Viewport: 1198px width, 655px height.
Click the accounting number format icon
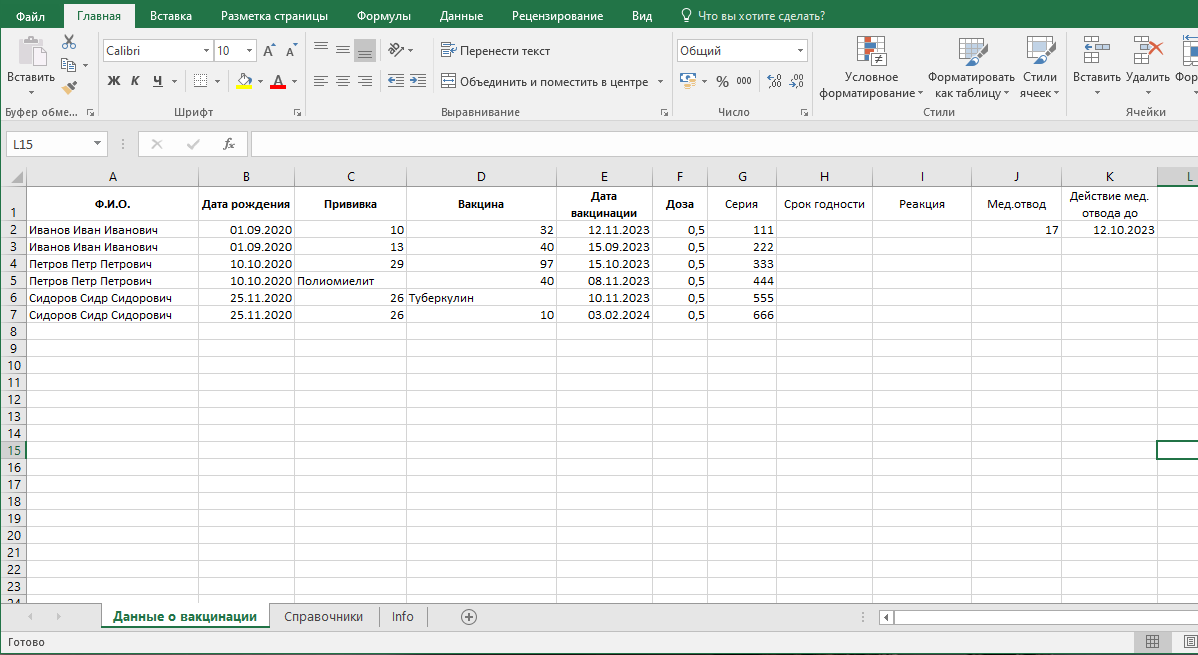[688, 81]
